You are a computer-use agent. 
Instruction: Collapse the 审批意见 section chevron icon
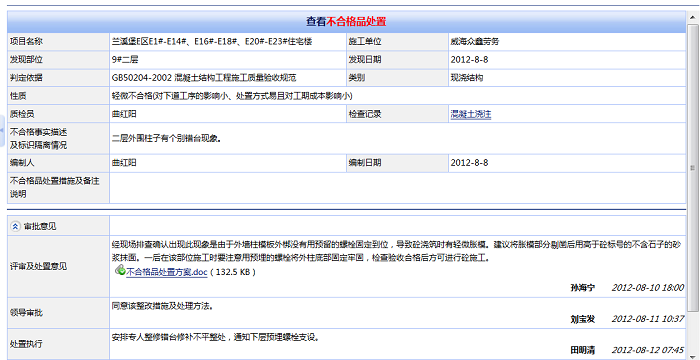pos(15,226)
